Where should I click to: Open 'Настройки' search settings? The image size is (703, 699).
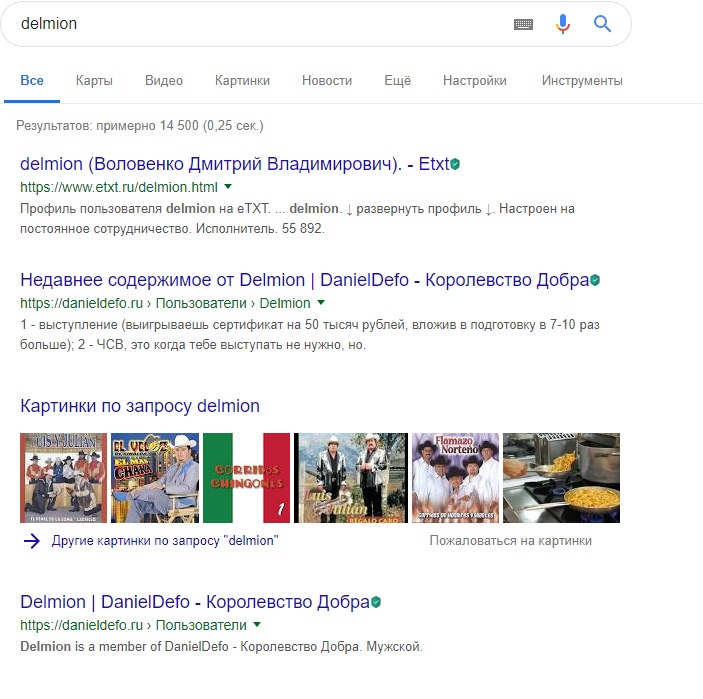click(474, 81)
